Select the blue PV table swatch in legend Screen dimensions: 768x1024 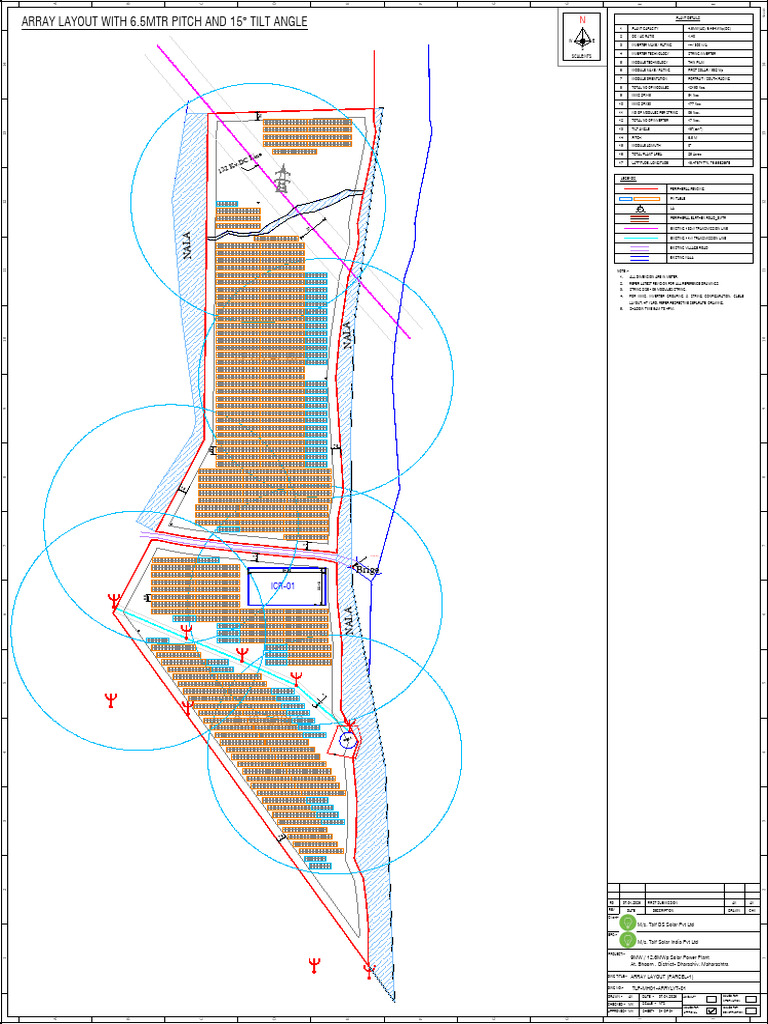[626, 199]
